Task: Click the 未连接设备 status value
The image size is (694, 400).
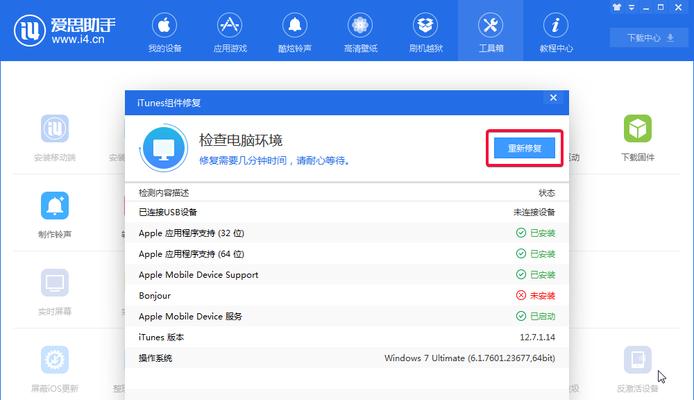Action: 534,212
